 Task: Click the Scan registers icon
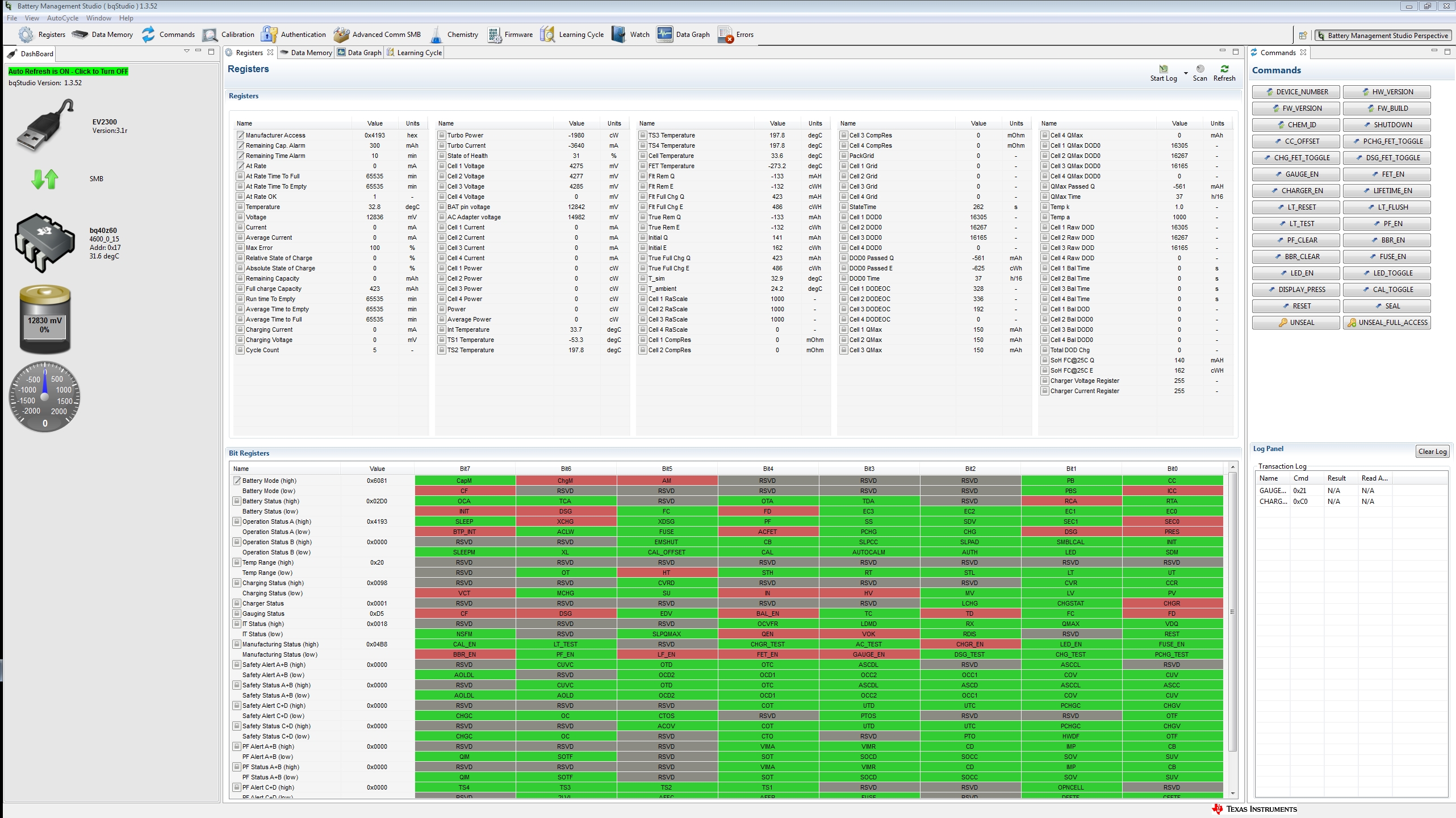pos(1200,69)
